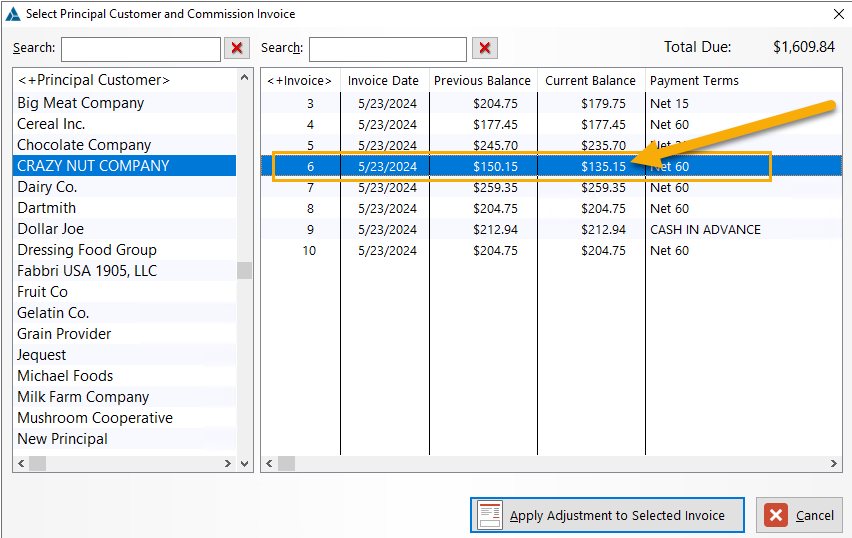Click customer list scroll left arrow
The height and width of the screenshot is (538, 852).
coord(21,464)
